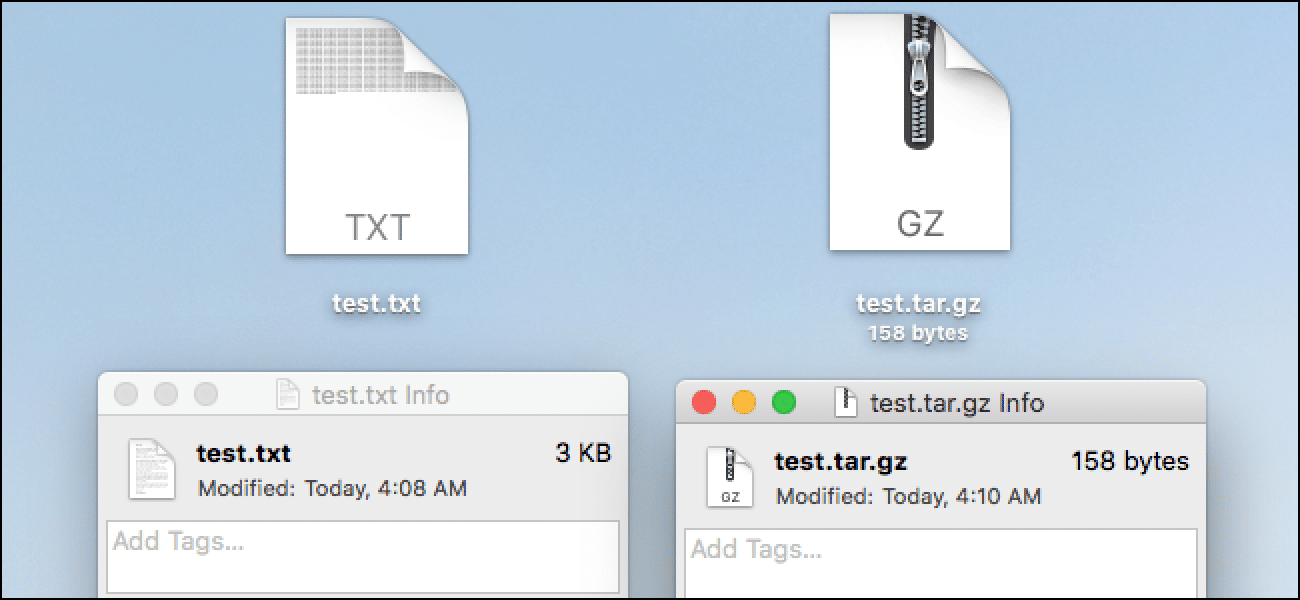Zoom the test.tar.gz Info window with green button
This screenshot has width=1300, height=600.
click(x=784, y=403)
